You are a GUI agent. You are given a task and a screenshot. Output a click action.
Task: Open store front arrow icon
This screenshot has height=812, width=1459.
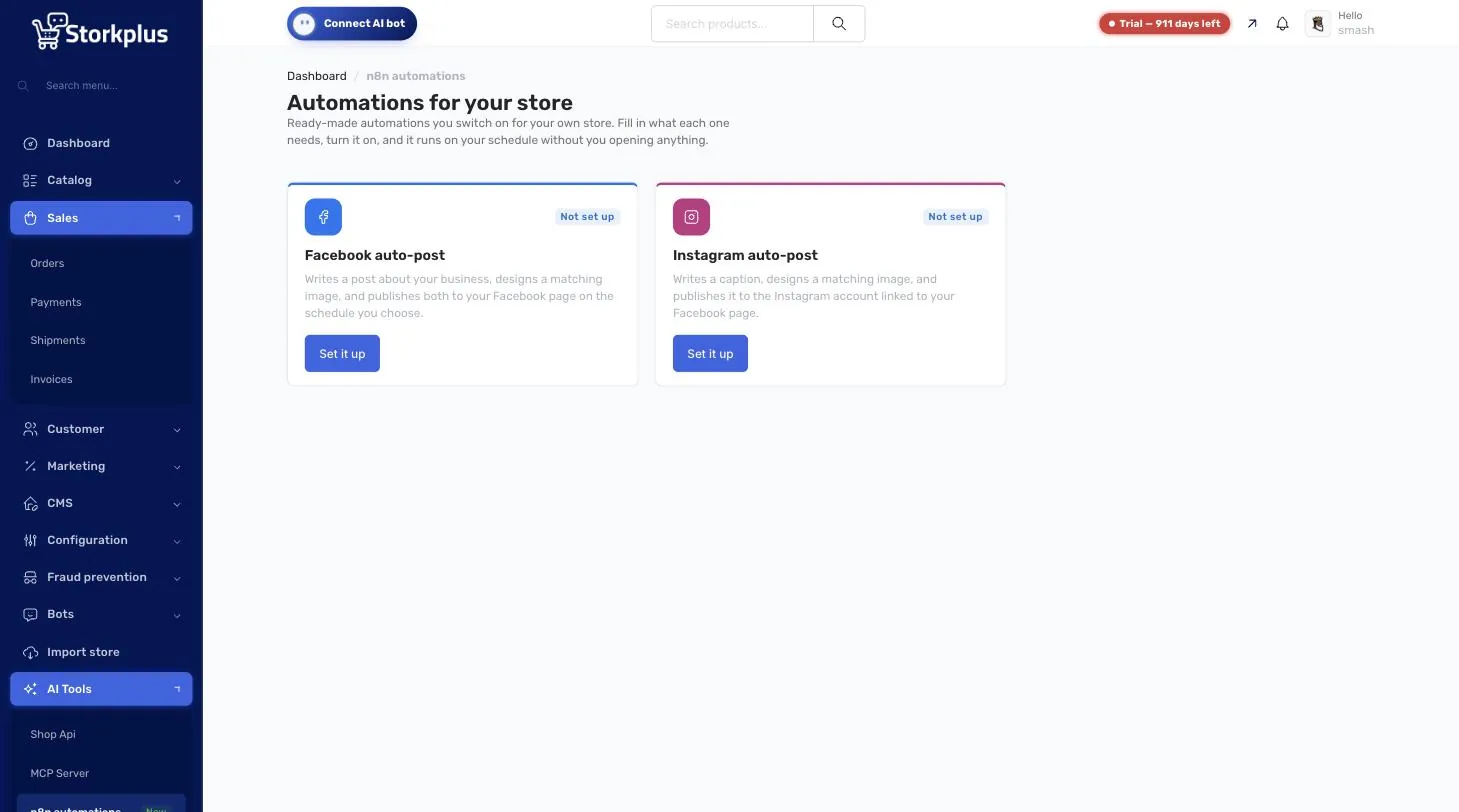(x=1251, y=23)
